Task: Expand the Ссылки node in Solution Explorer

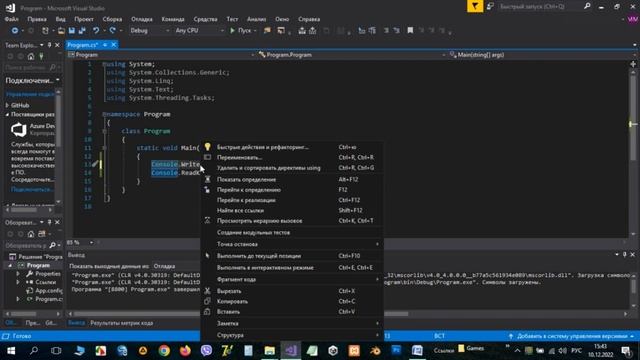Action: click(x=18, y=282)
